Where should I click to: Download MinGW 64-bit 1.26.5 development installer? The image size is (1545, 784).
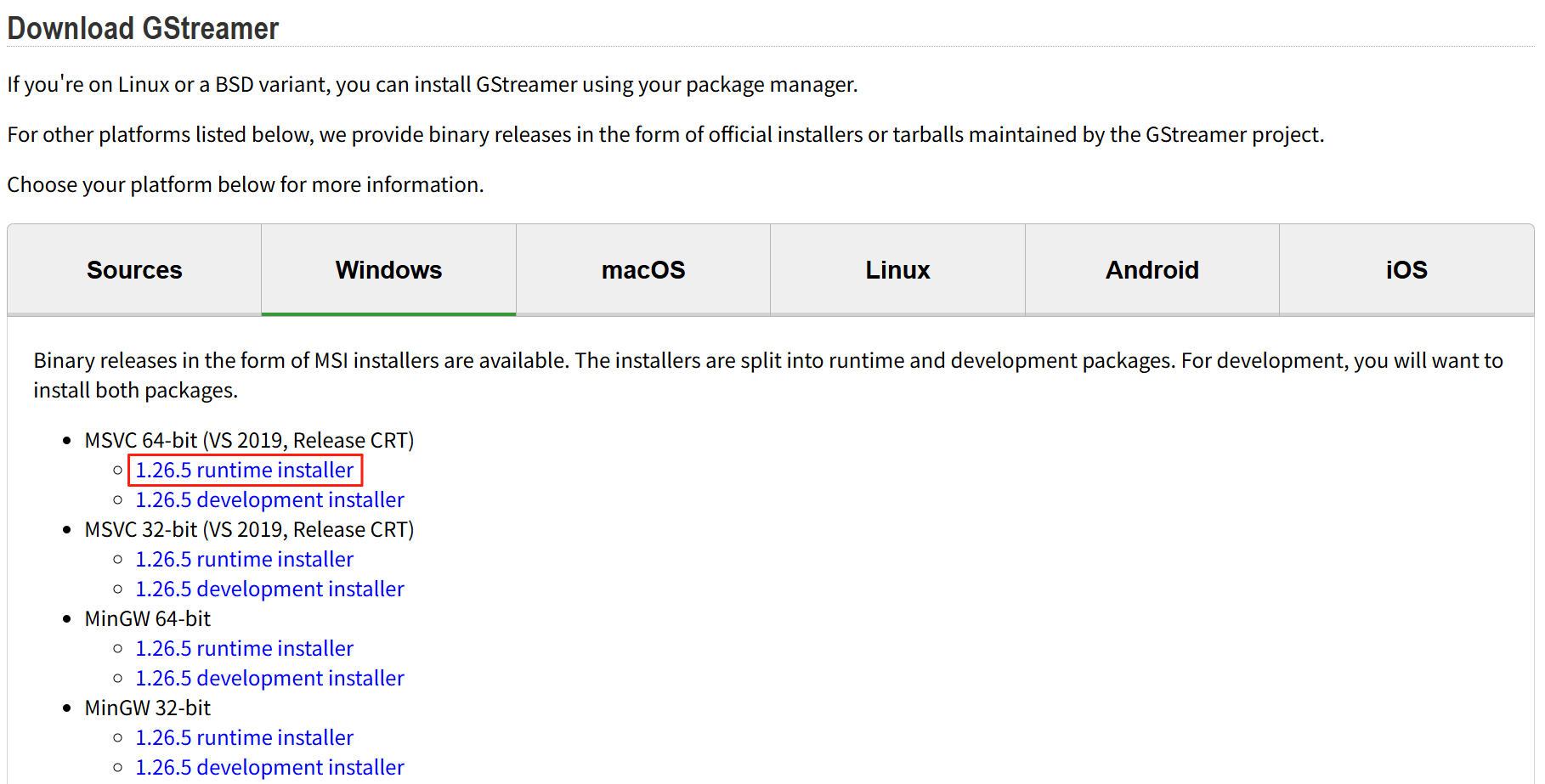click(x=269, y=678)
